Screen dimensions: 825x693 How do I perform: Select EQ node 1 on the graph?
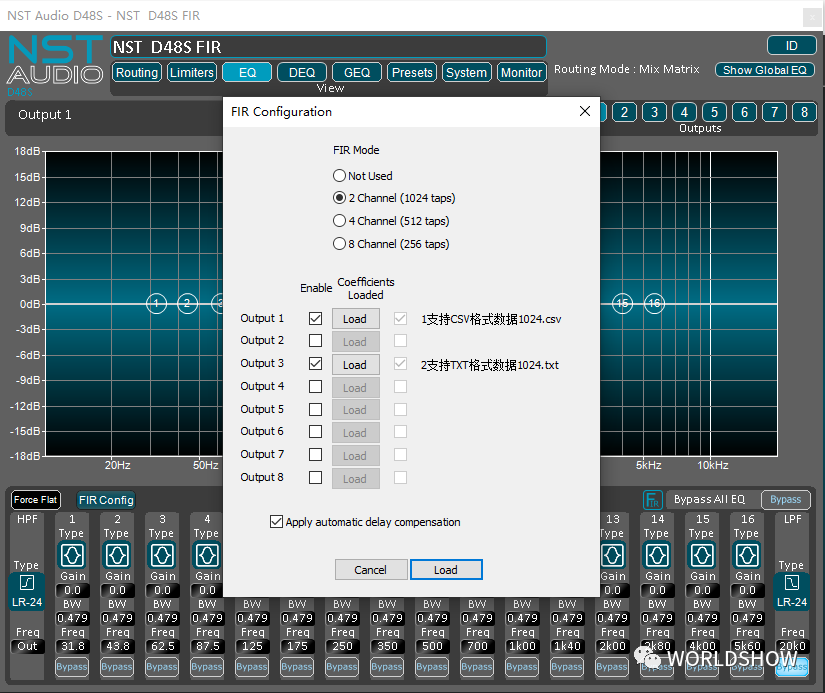tap(156, 303)
